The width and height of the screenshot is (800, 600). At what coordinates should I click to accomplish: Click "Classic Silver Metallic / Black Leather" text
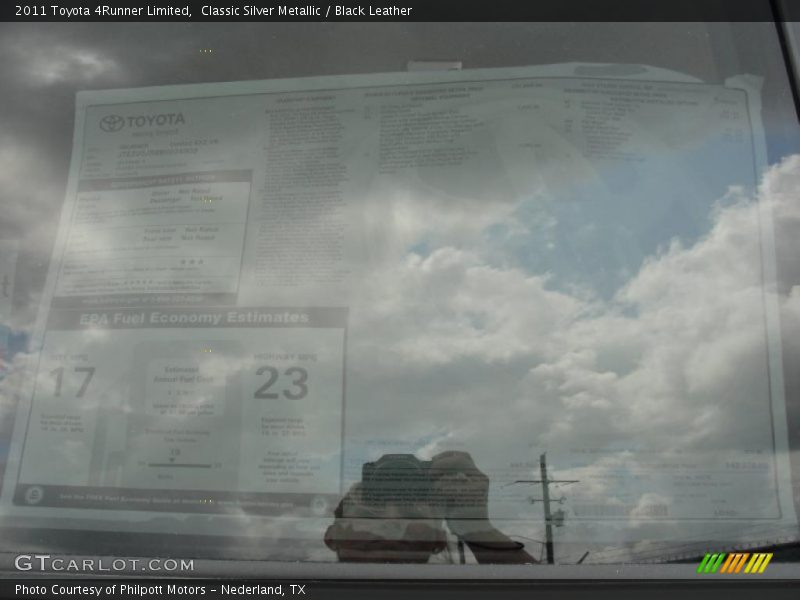tap(306, 10)
